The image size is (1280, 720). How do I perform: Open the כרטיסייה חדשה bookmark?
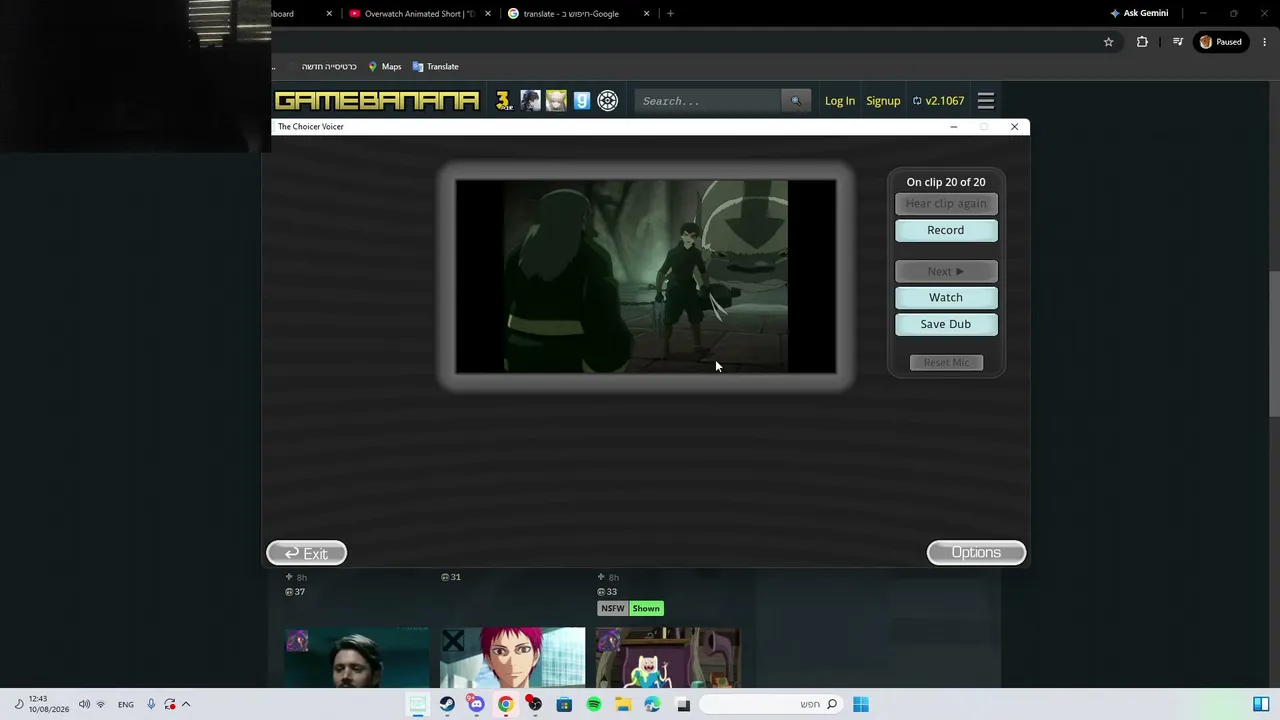click(x=323, y=67)
